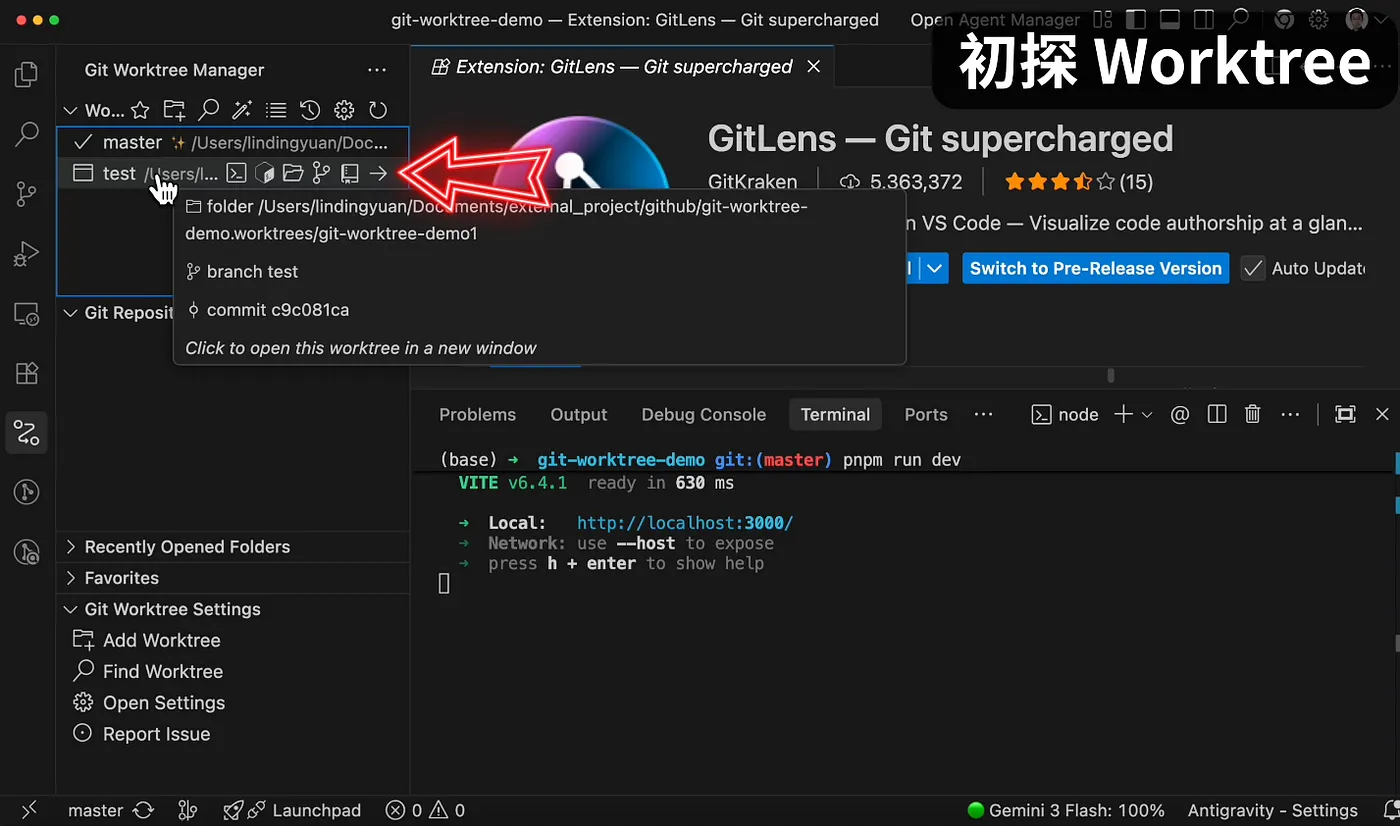Collapse the Git Repositories section
The width and height of the screenshot is (1400, 826).
(71, 313)
